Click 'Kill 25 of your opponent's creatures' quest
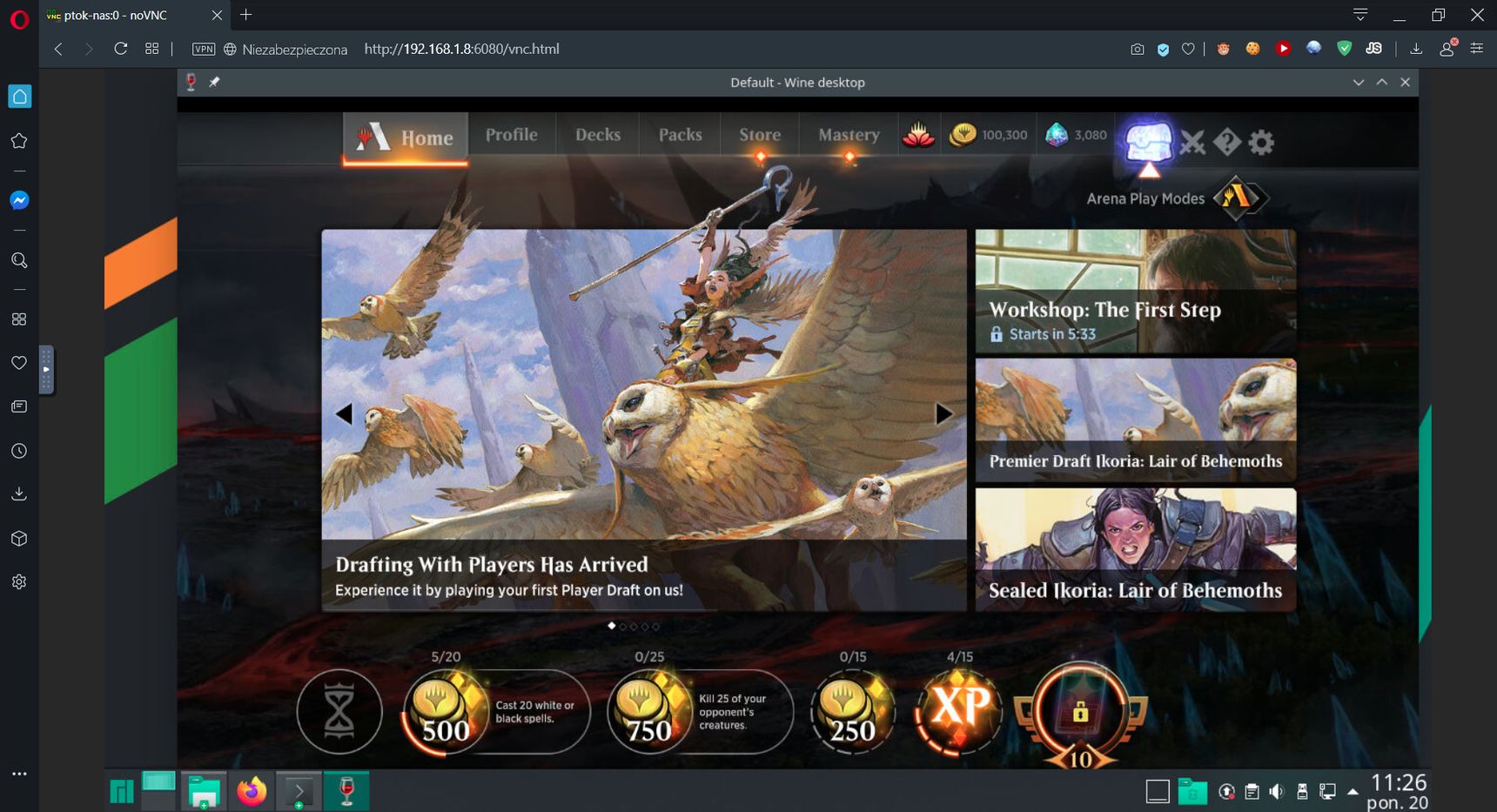The height and width of the screenshot is (812, 1497). (x=732, y=712)
